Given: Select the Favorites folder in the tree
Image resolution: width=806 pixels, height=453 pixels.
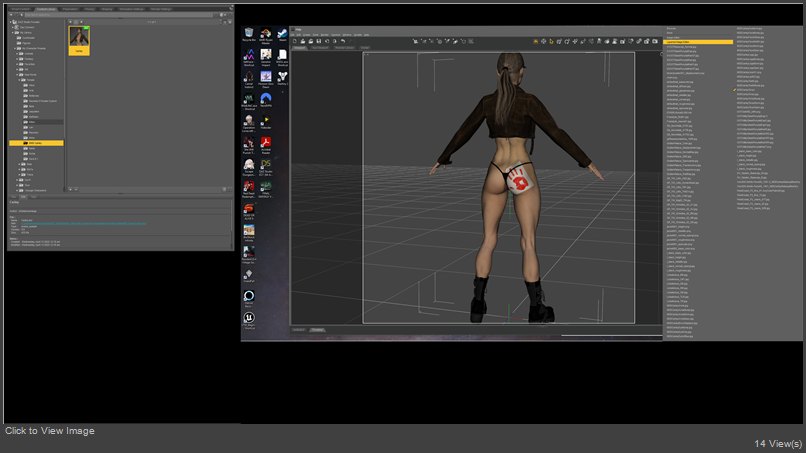Looking at the screenshot, I should (30, 64).
